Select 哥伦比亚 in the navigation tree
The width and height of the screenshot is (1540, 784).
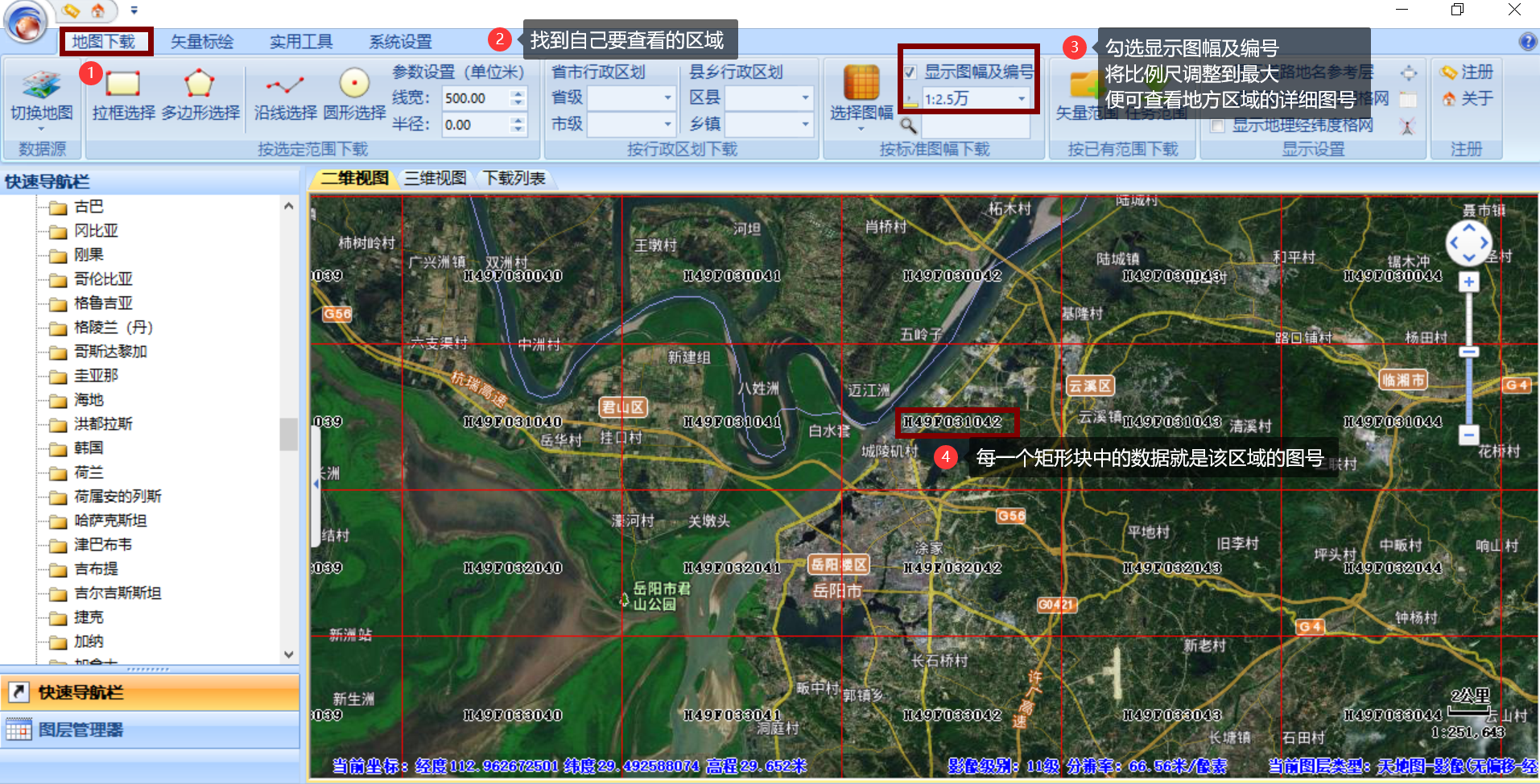pos(103,279)
